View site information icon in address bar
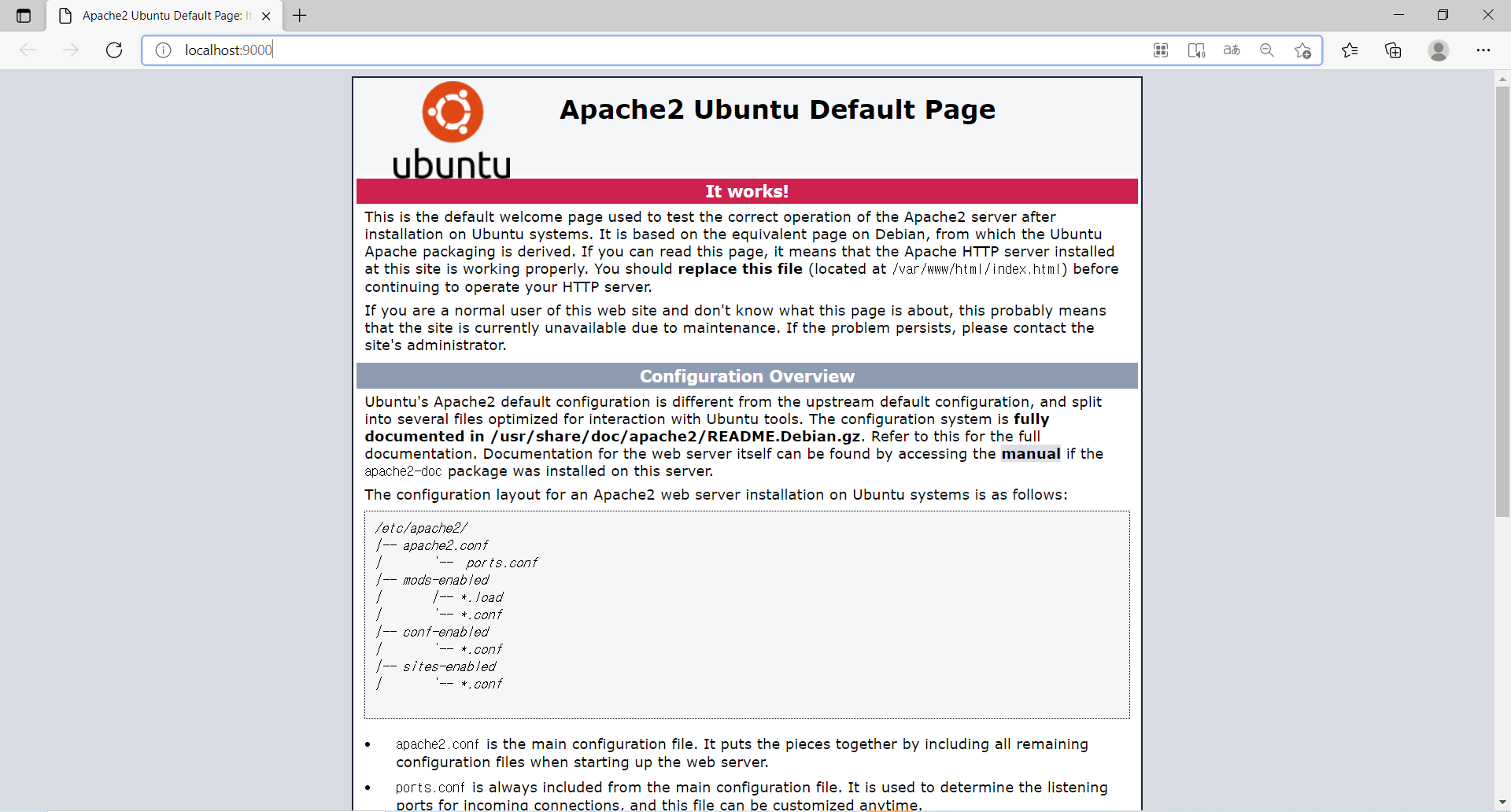Viewport: 1511px width, 812px height. tap(164, 50)
